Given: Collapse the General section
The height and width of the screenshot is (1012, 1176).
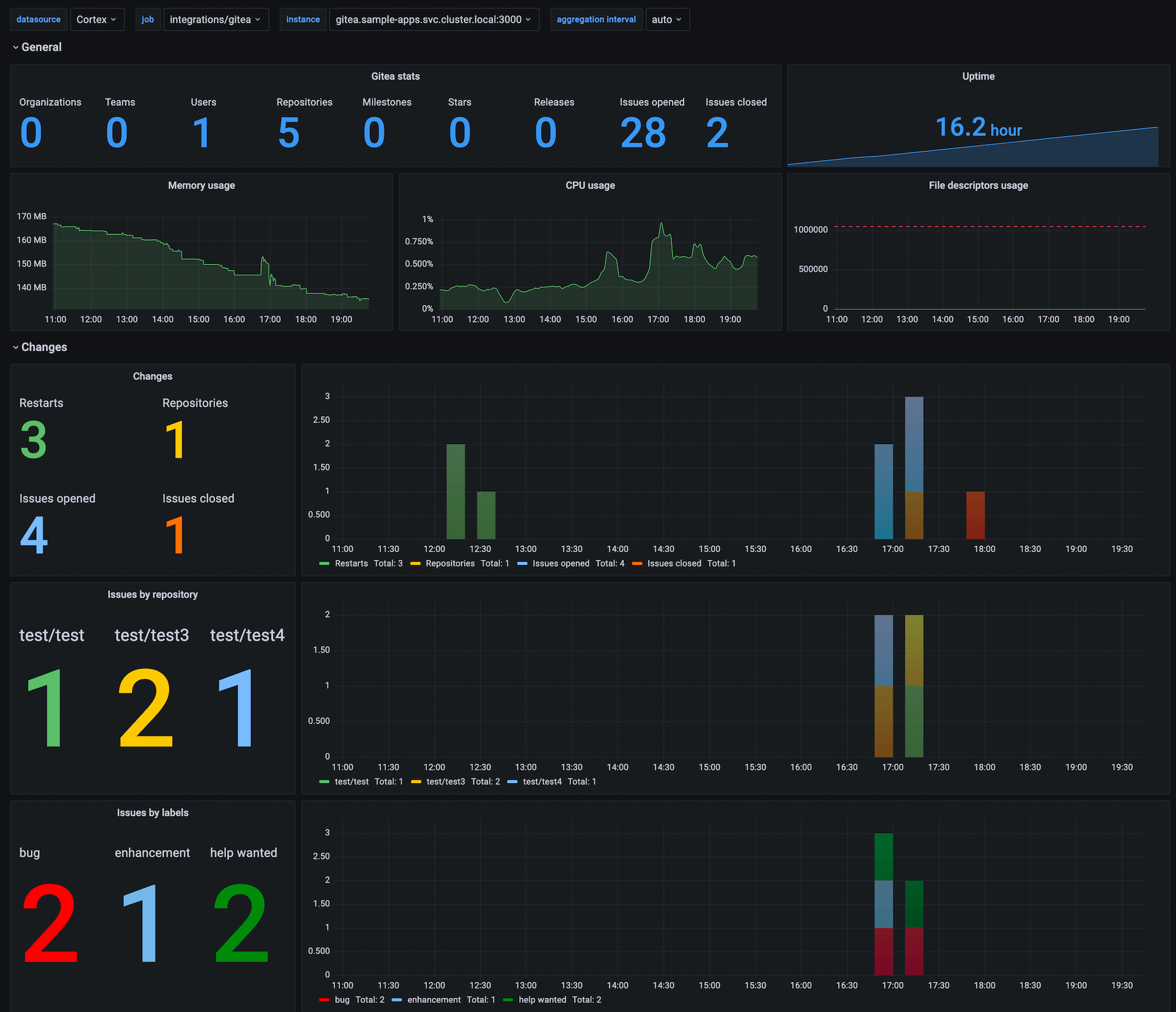Looking at the screenshot, I should pos(41,47).
